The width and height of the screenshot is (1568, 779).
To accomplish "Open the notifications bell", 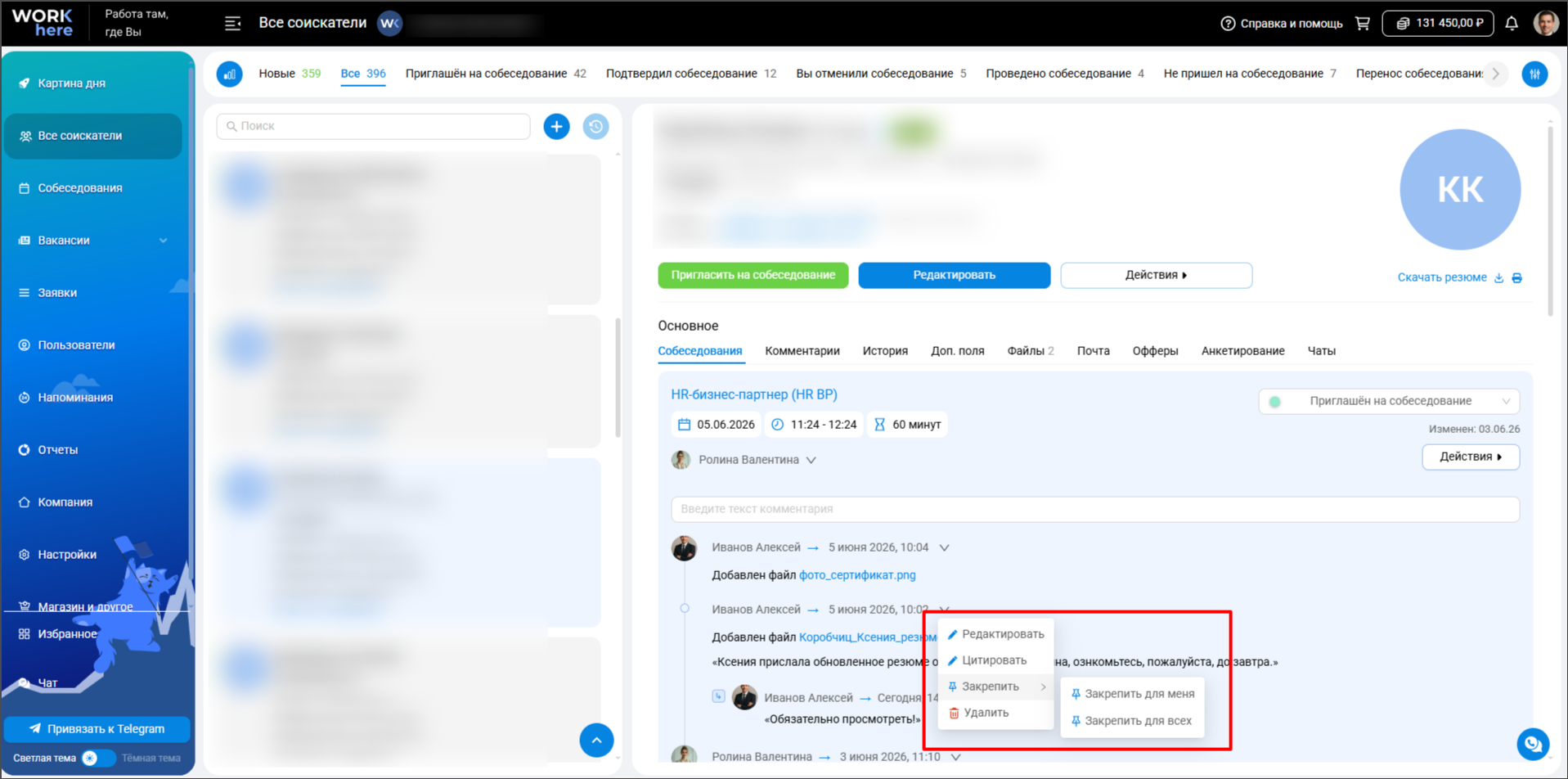I will pyautogui.click(x=1512, y=23).
